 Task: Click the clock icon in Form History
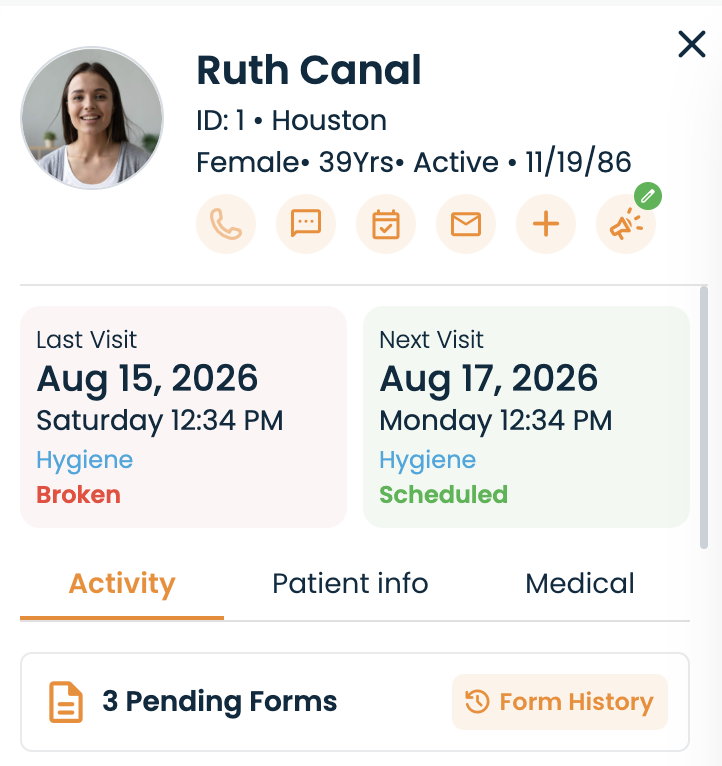pyautogui.click(x=477, y=702)
